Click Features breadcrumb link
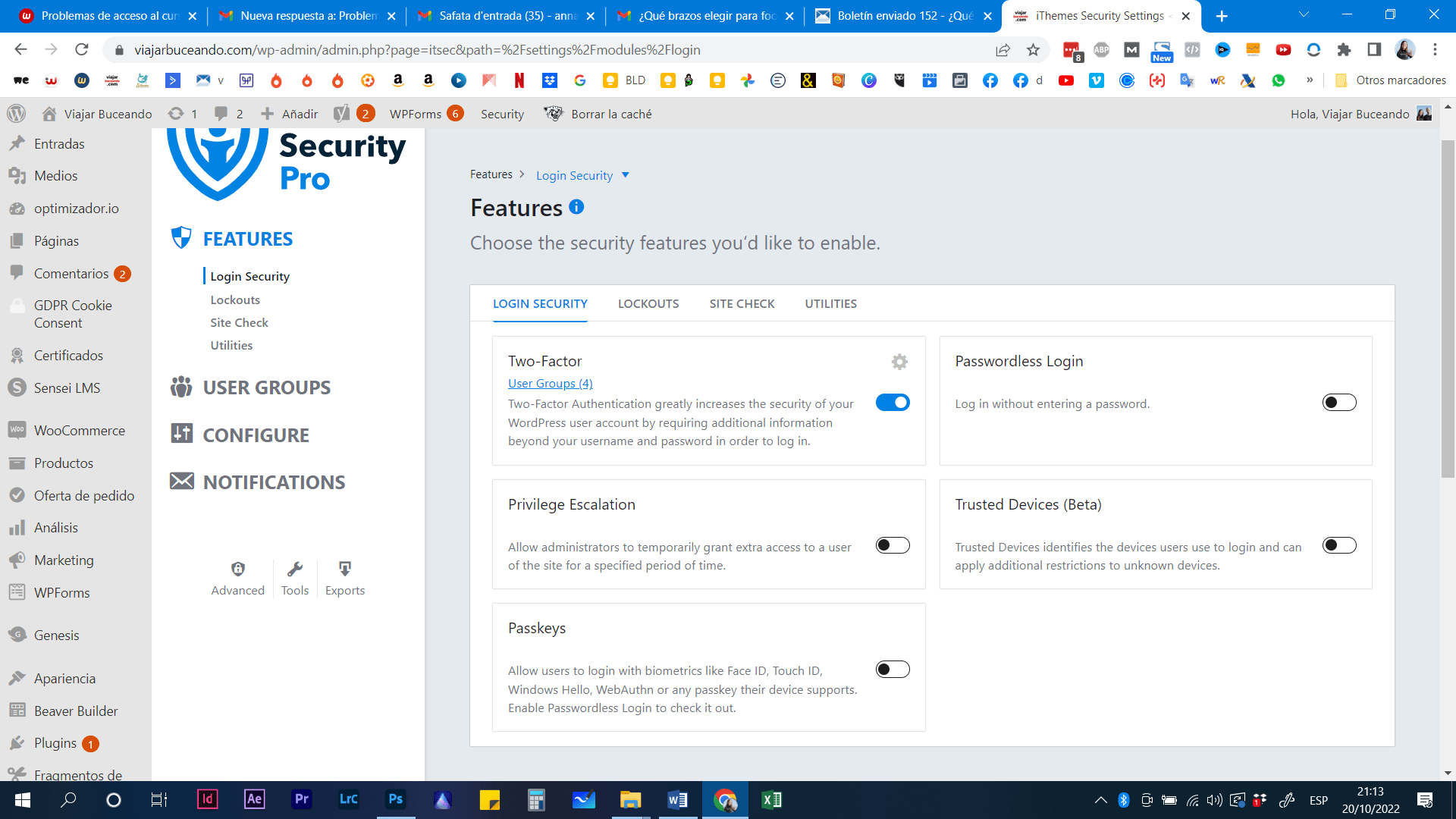This screenshot has height=819, width=1456. pyautogui.click(x=491, y=174)
